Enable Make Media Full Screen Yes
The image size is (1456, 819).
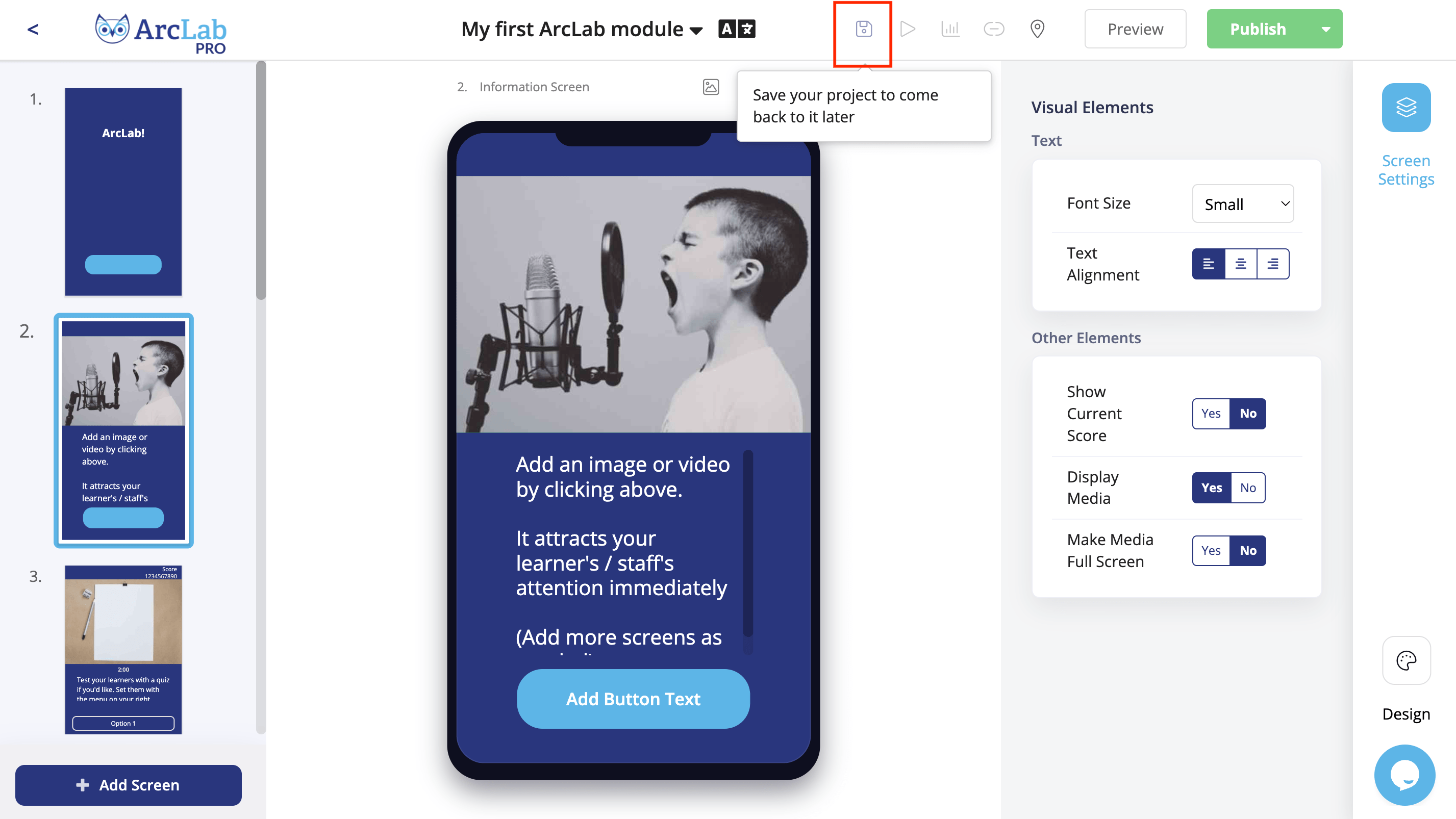1211,550
